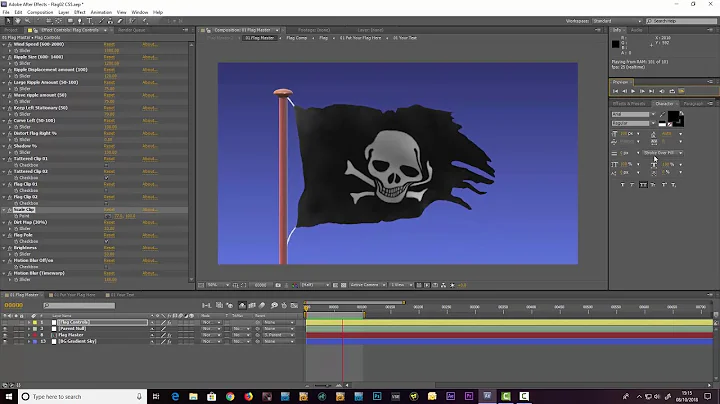Collapse the Ripple Size effect
This screenshot has height=404, width=720.
4,57
